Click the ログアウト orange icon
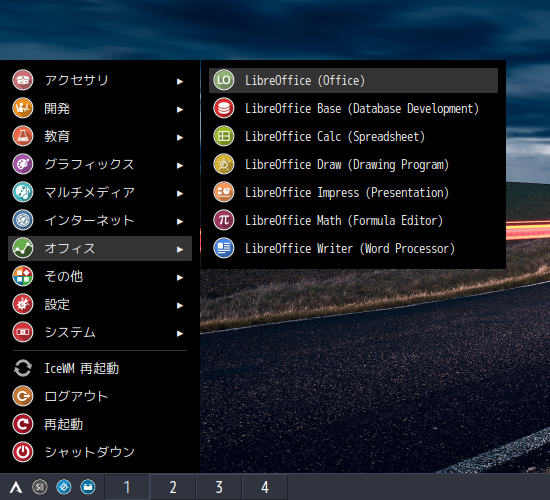550x500 pixels. 23,396
